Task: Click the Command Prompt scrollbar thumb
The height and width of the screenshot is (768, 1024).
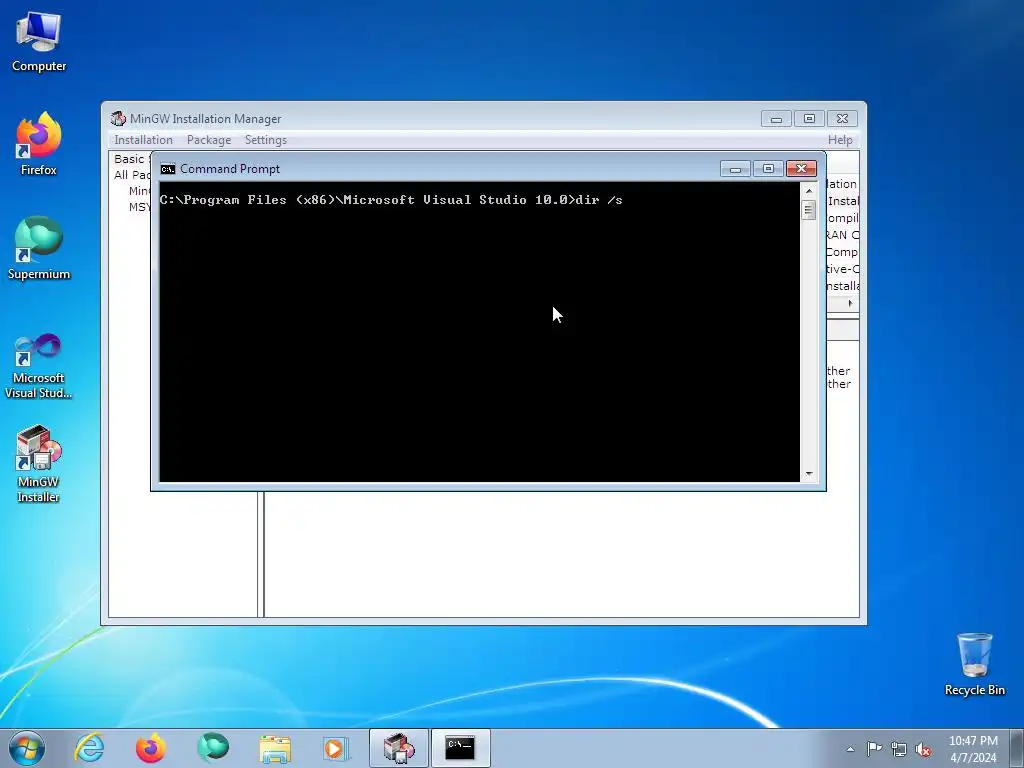Action: coord(809,210)
